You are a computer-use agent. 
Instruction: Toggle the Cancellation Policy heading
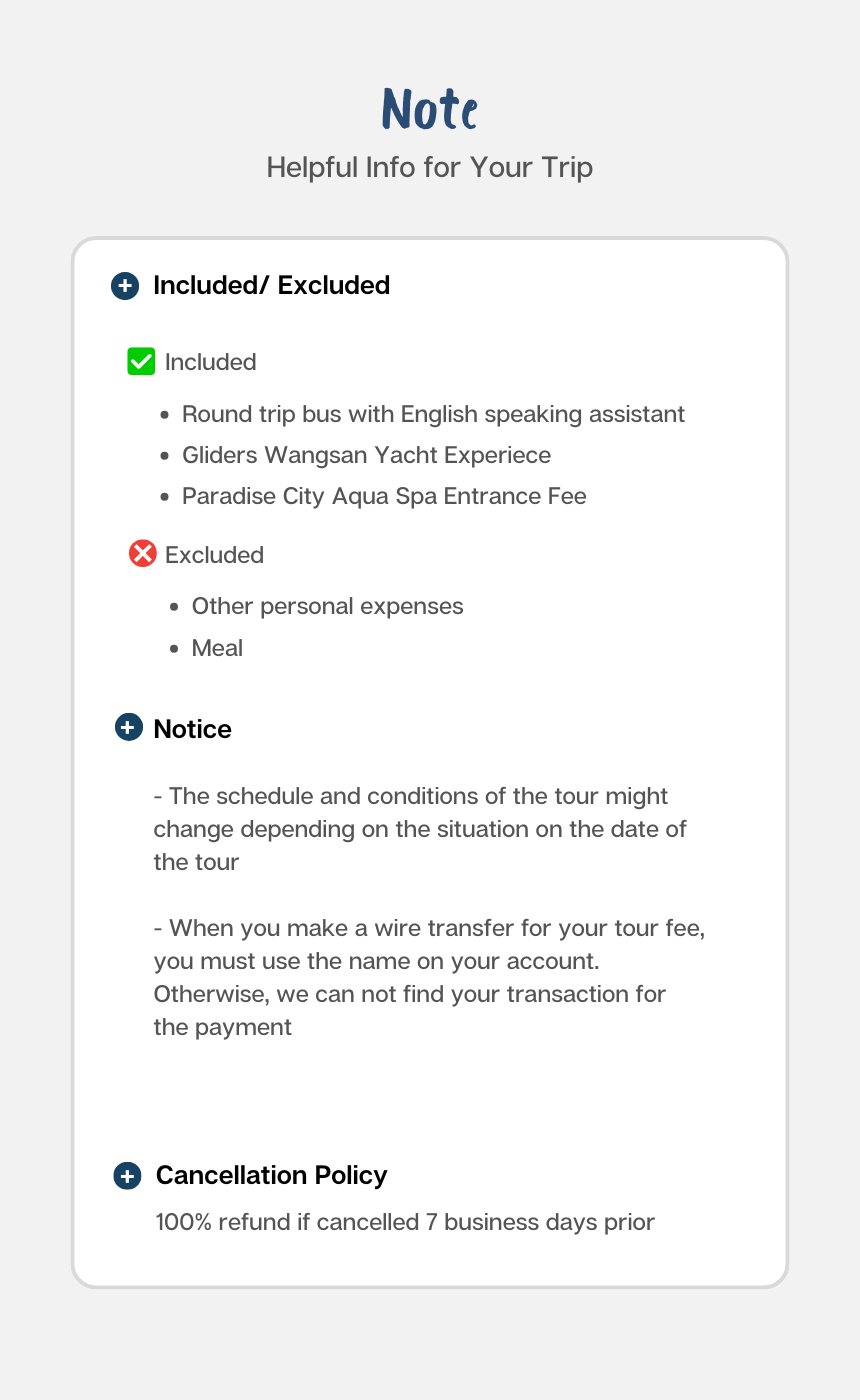(271, 1175)
